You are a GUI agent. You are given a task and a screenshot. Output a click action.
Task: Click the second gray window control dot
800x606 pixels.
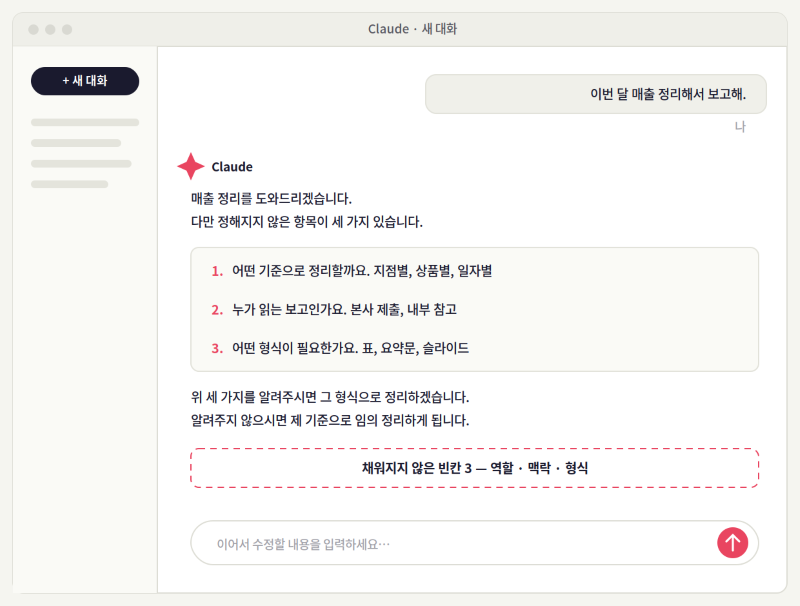pyautogui.click(x=50, y=30)
